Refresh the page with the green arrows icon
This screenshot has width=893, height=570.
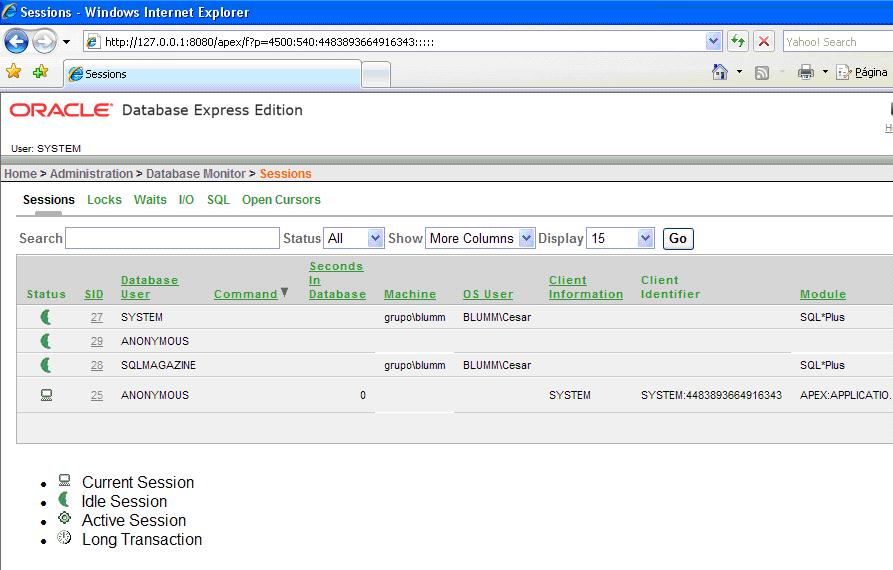738,41
